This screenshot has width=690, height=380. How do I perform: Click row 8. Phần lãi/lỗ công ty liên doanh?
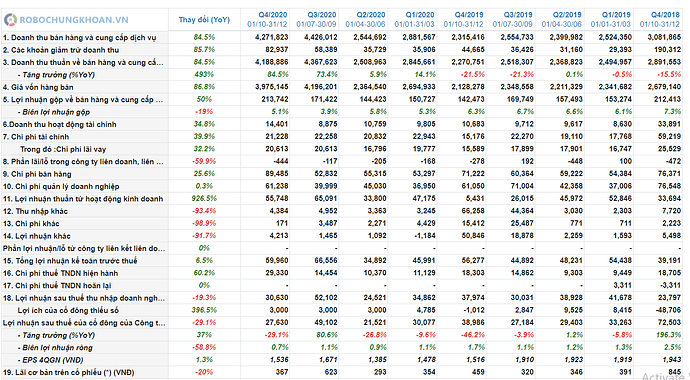point(83,162)
